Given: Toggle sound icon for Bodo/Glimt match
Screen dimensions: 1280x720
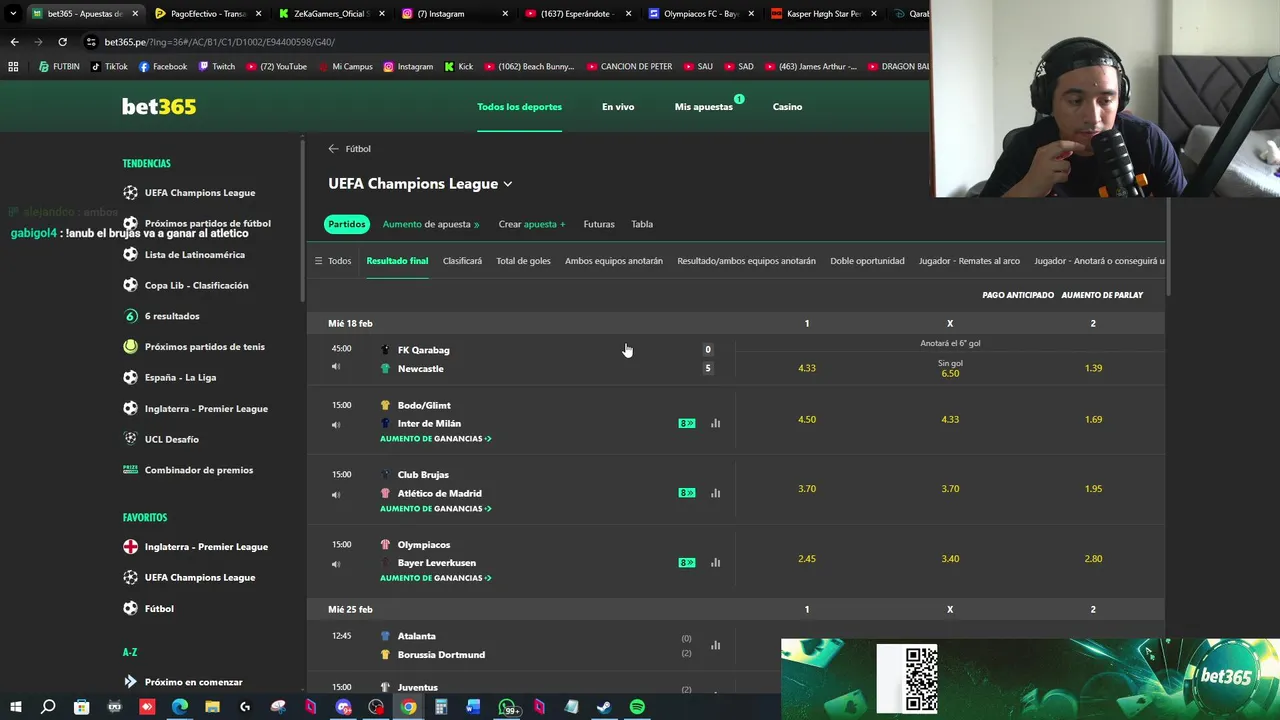Looking at the screenshot, I should (x=336, y=425).
